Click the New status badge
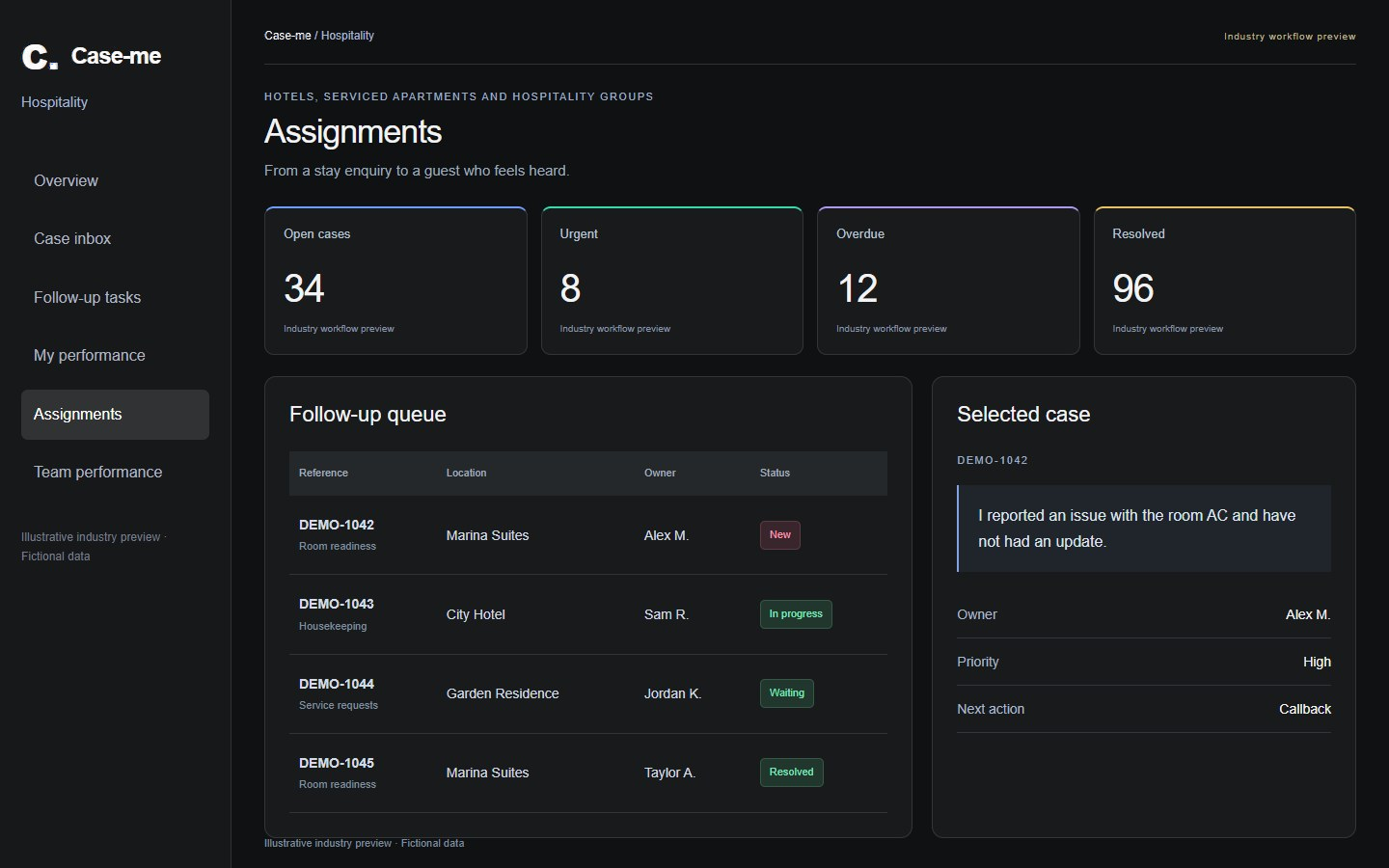1389x868 pixels. click(x=780, y=535)
